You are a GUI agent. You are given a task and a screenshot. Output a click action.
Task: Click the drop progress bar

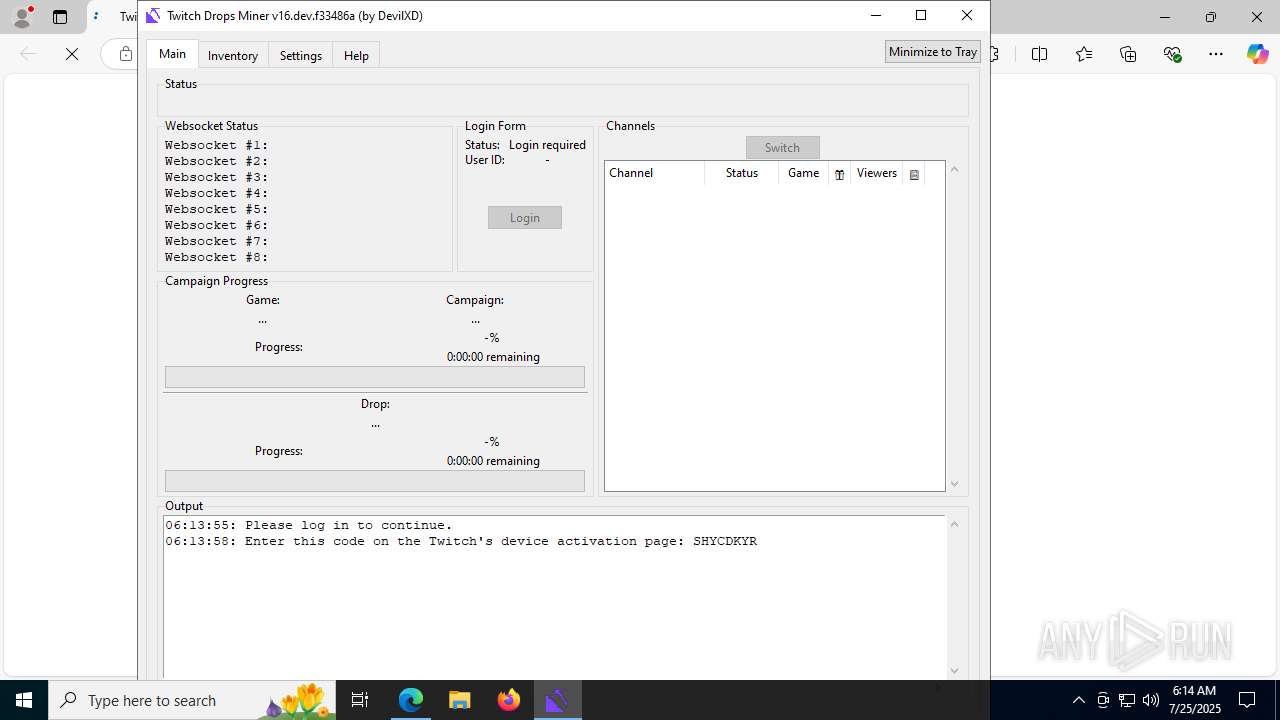[x=375, y=481]
